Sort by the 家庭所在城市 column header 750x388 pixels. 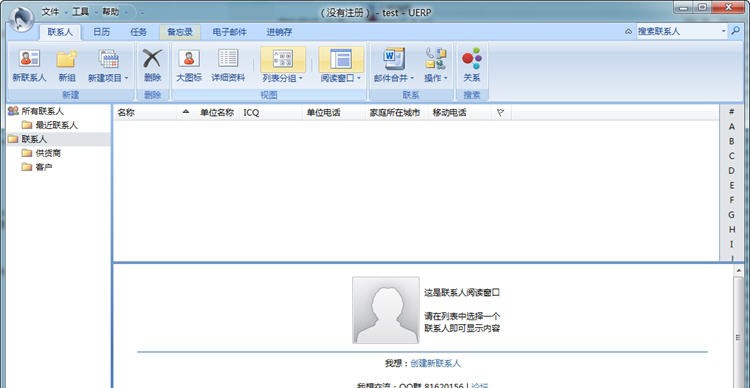tap(396, 113)
